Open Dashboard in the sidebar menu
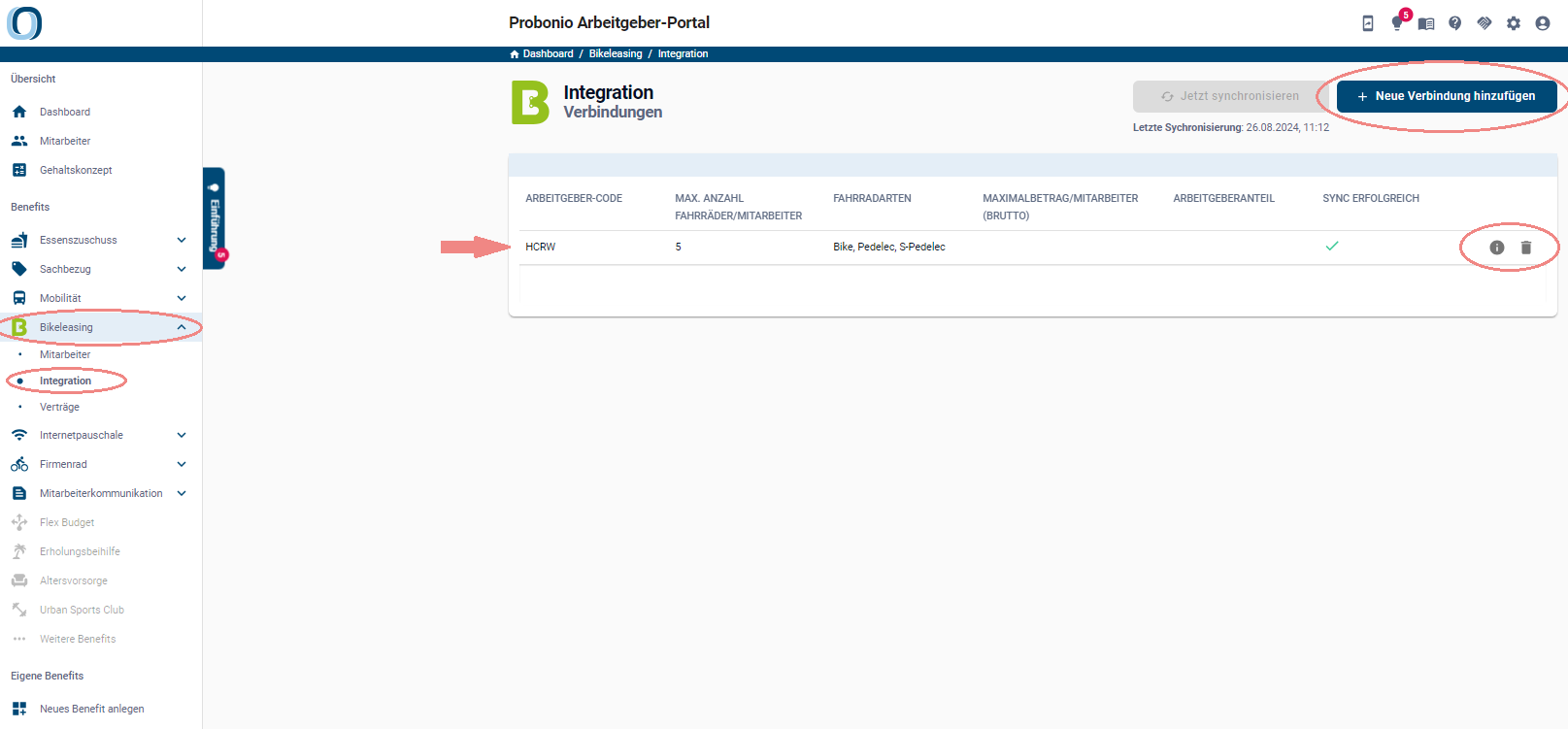Image resolution: width=1568 pixels, height=729 pixels. [x=65, y=112]
